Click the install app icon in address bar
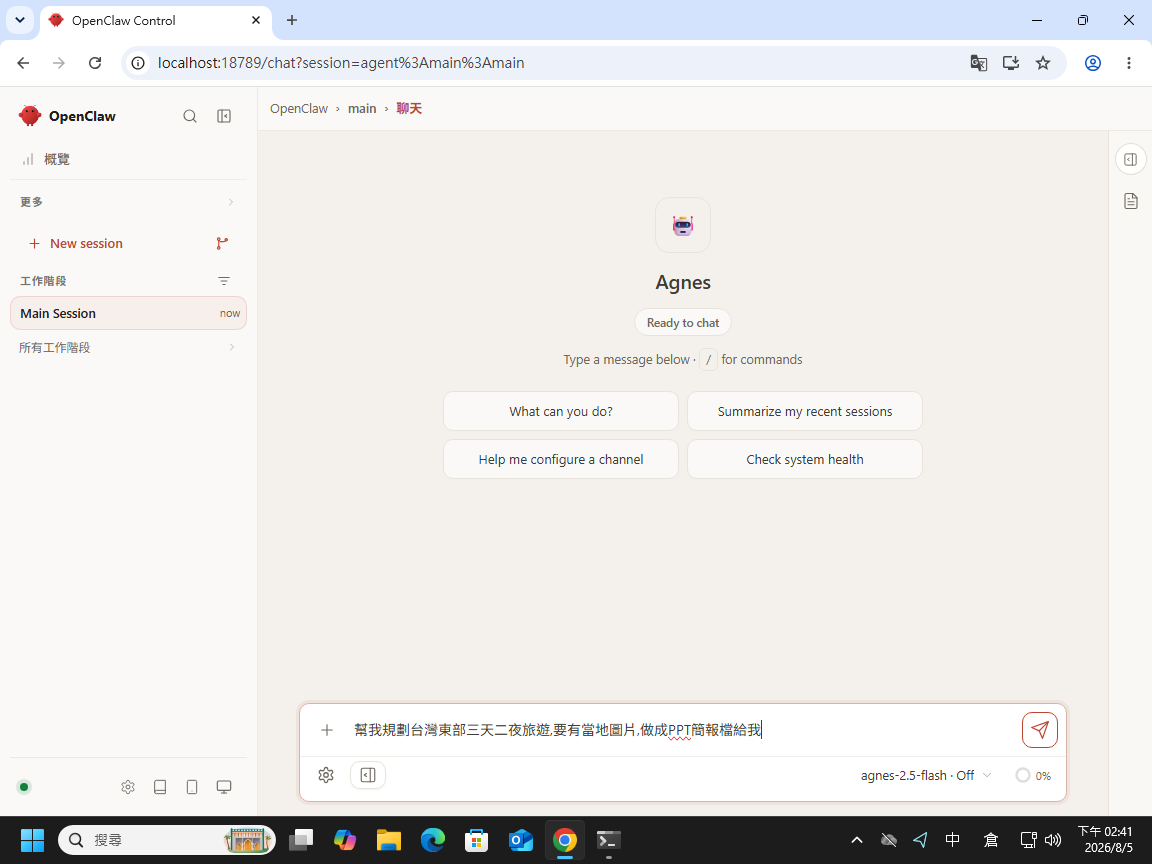Image resolution: width=1152 pixels, height=864 pixels. pyautogui.click(x=1011, y=63)
